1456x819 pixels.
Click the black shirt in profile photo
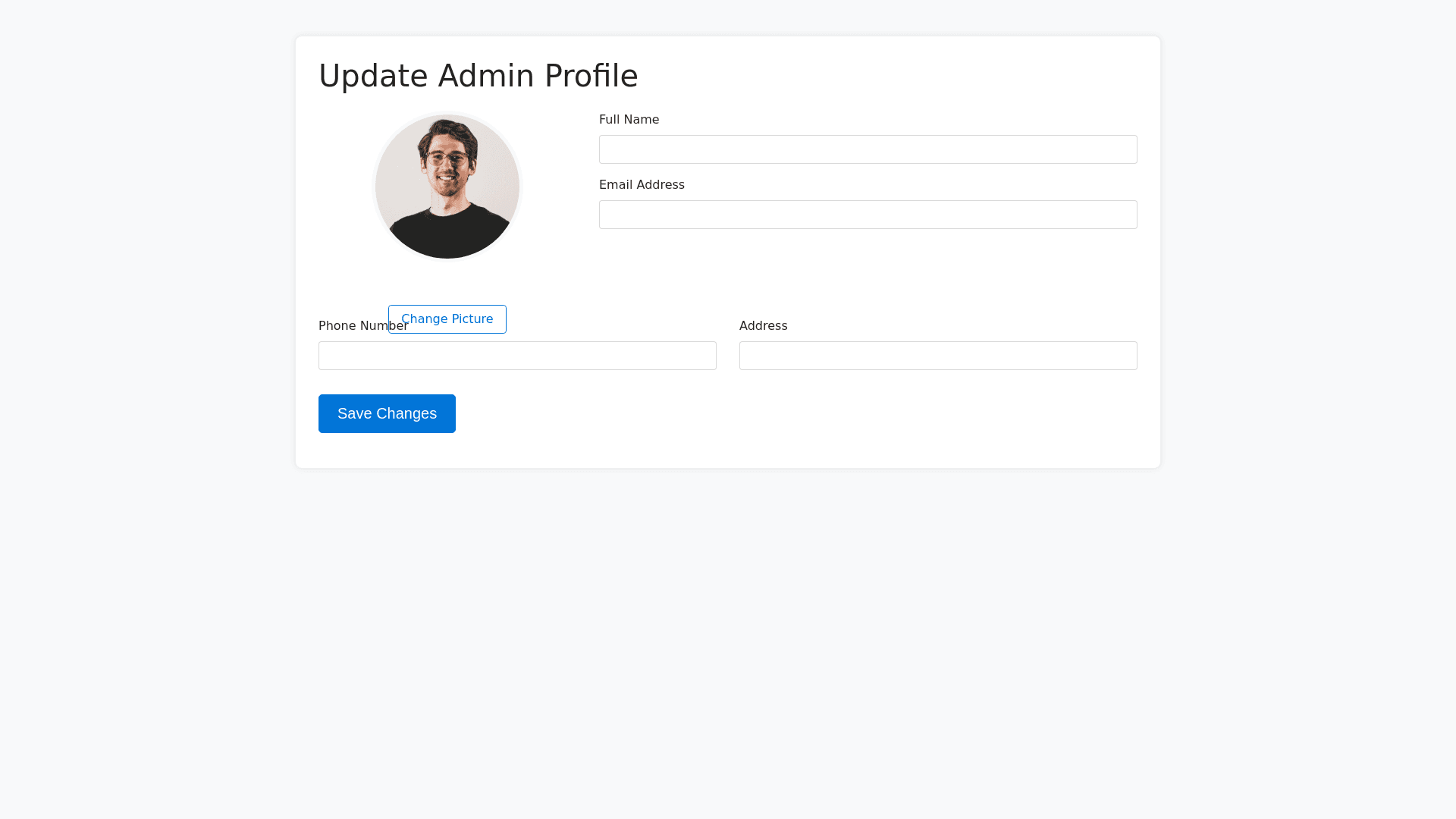pos(447,237)
